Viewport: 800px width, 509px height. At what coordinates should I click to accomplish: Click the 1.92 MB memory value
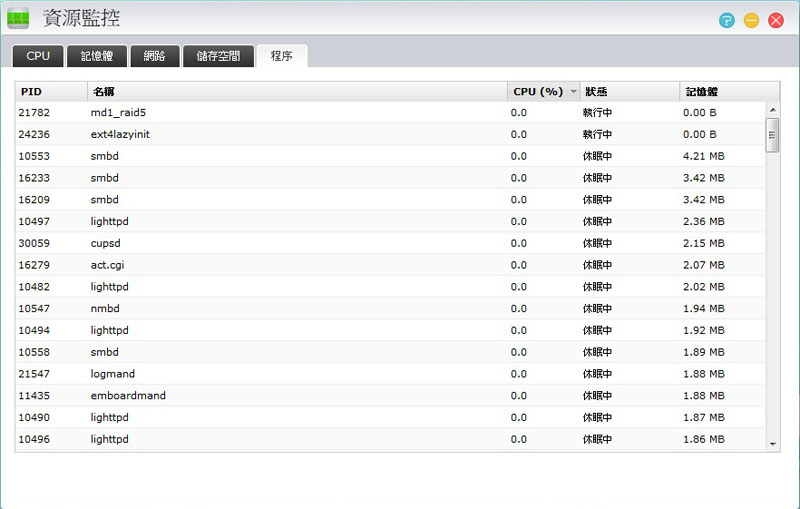pyautogui.click(x=704, y=330)
